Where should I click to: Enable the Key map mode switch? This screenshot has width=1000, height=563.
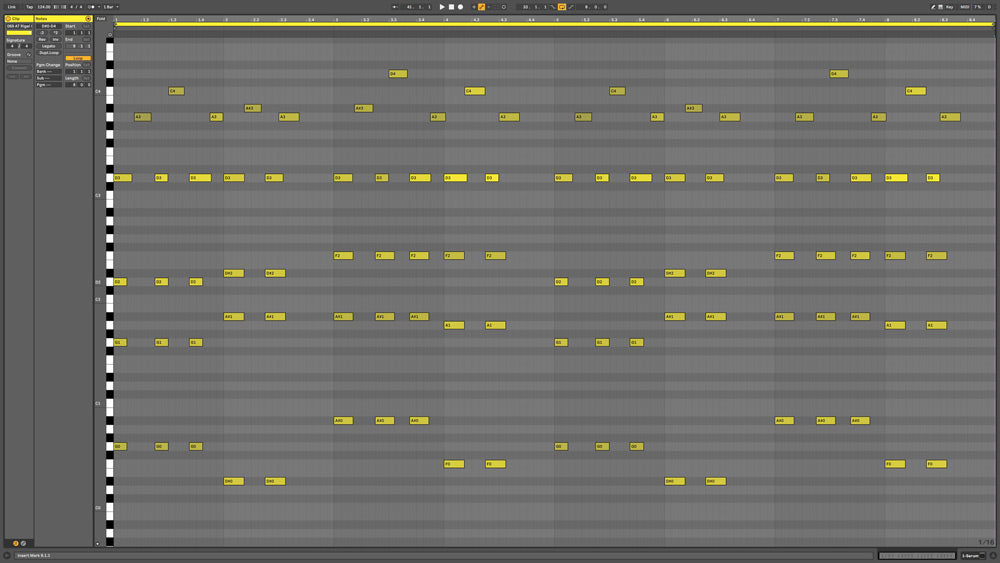click(x=949, y=7)
